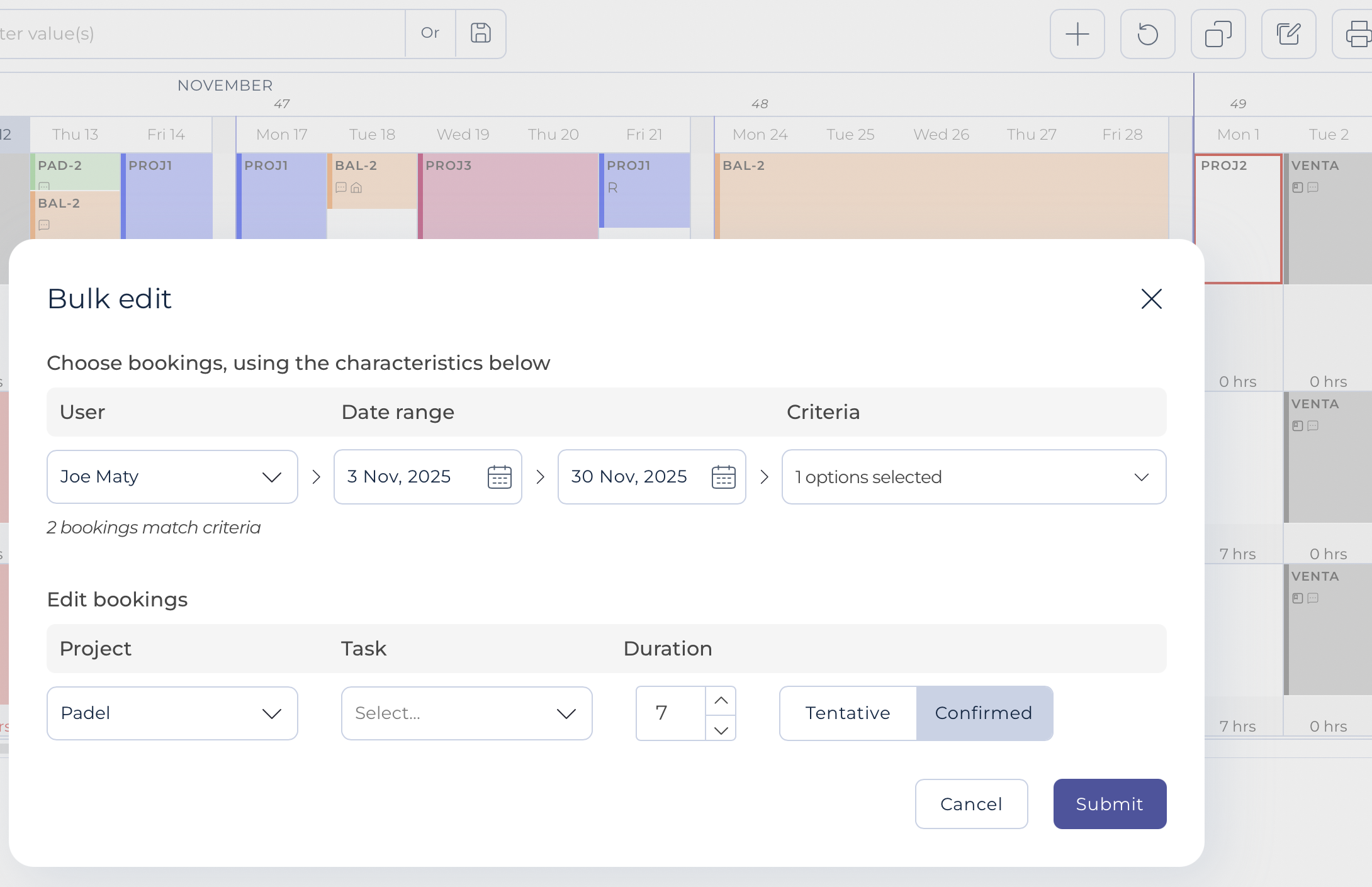Increase duration with the up arrow
1372x887 pixels.
click(721, 700)
